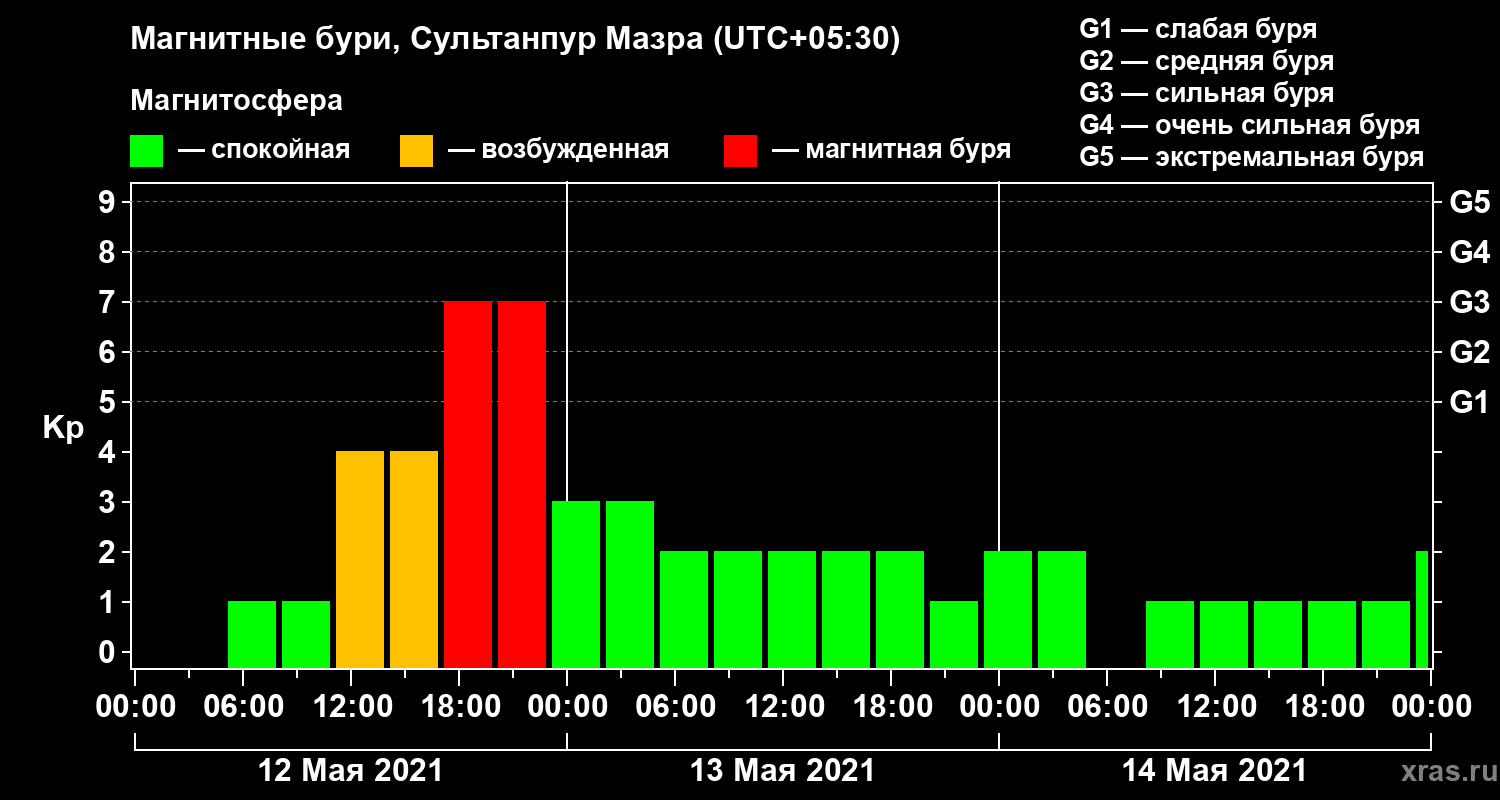Click the '13 Мая 2021' date label

coord(782,771)
